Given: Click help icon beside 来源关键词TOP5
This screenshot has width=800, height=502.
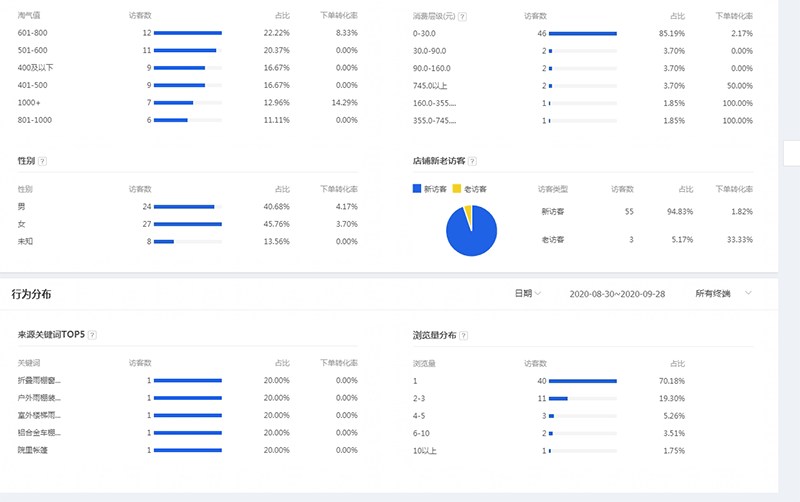Looking at the screenshot, I should point(92,335).
